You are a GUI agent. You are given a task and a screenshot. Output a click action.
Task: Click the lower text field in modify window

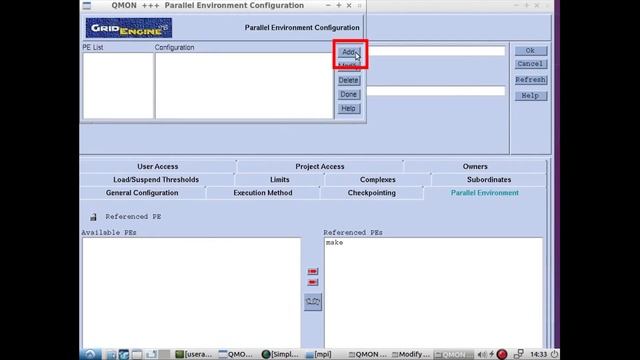click(436, 91)
